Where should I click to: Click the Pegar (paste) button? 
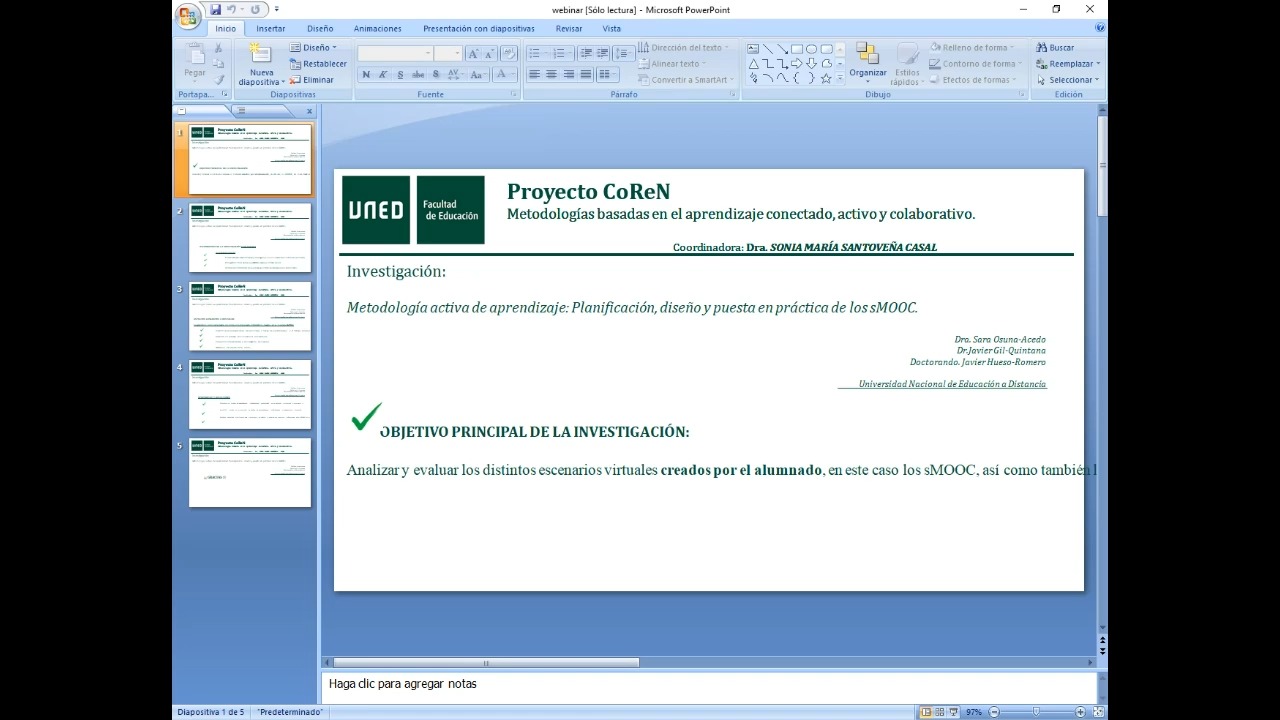coord(194,63)
